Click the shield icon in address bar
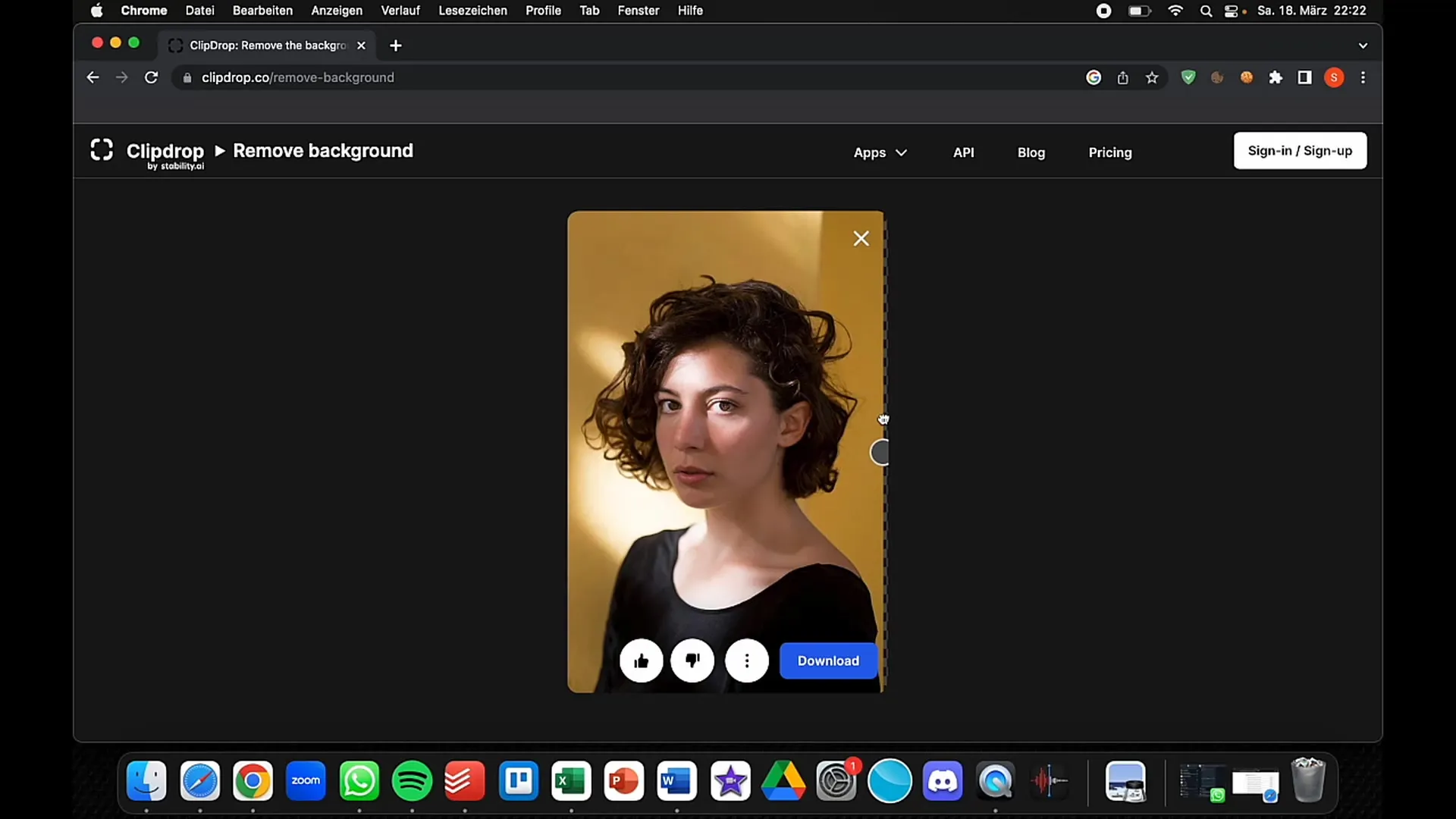This screenshot has width=1456, height=819. tap(1189, 77)
